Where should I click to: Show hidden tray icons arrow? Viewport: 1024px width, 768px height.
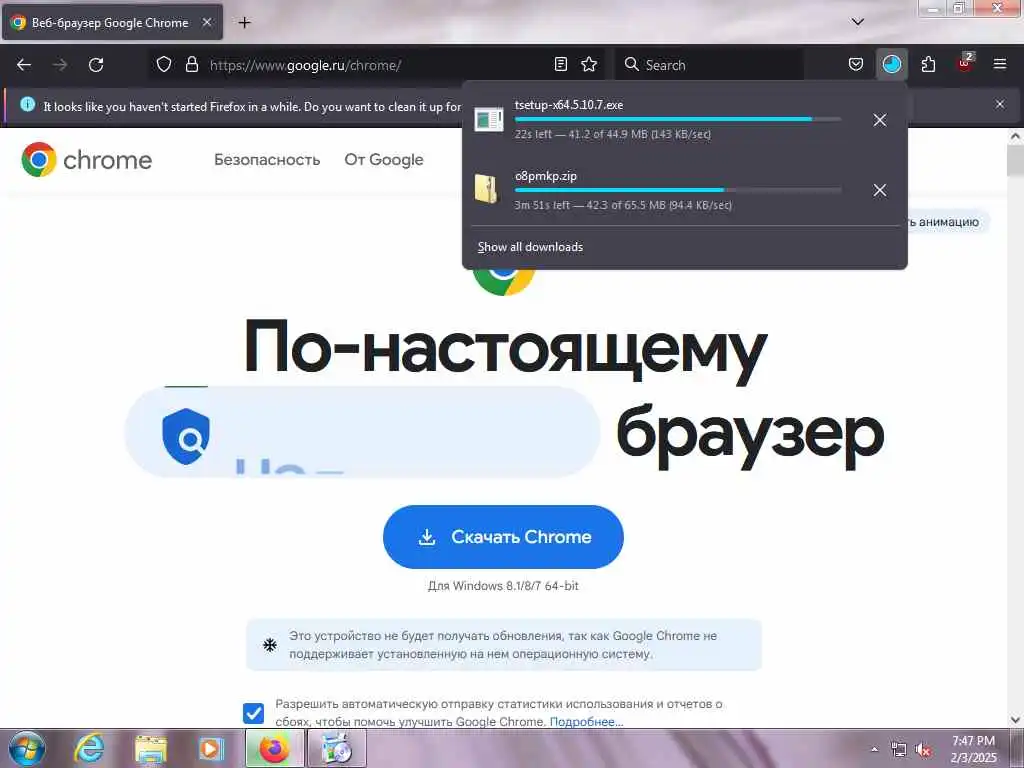(x=874, y=749)
